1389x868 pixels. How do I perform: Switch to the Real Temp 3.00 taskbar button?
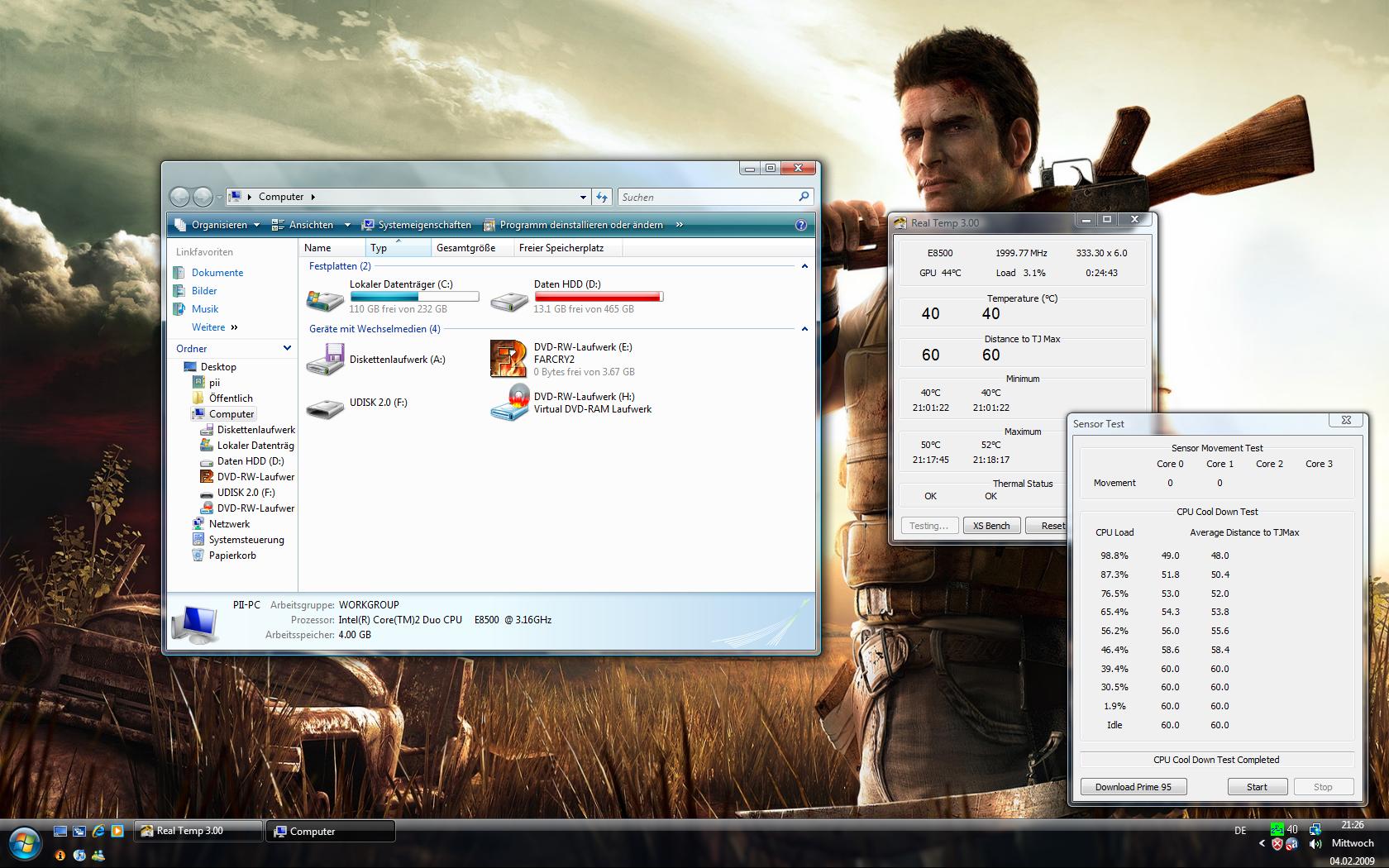198,831
